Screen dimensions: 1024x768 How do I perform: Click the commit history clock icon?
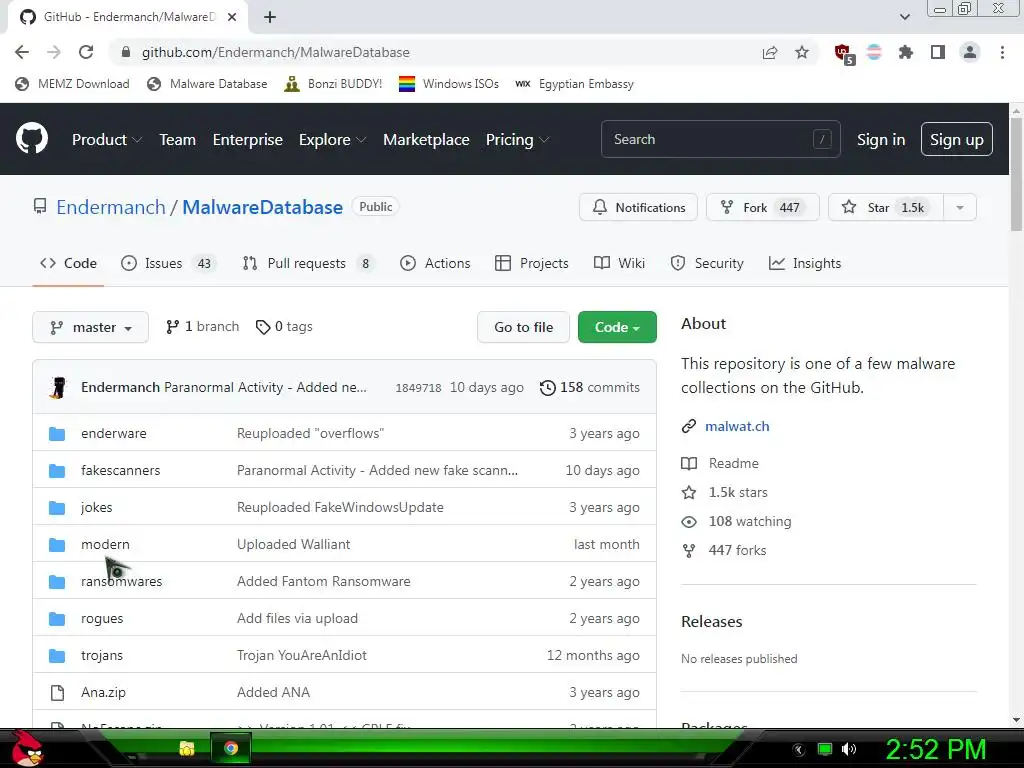click(x=547, y=388)
